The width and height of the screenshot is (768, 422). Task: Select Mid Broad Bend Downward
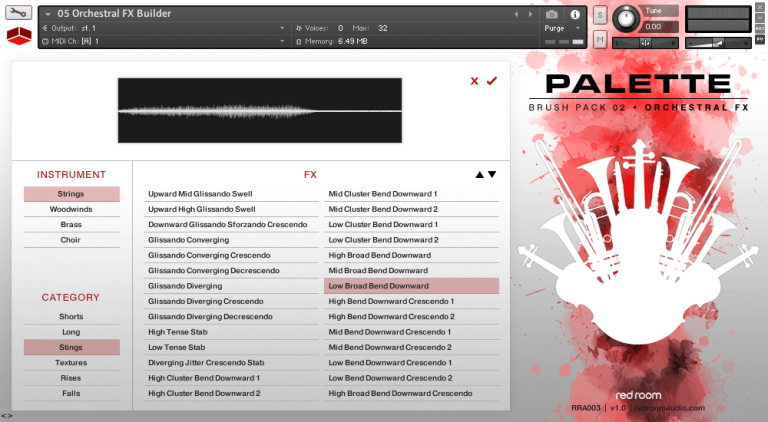(x=411, y=270)
